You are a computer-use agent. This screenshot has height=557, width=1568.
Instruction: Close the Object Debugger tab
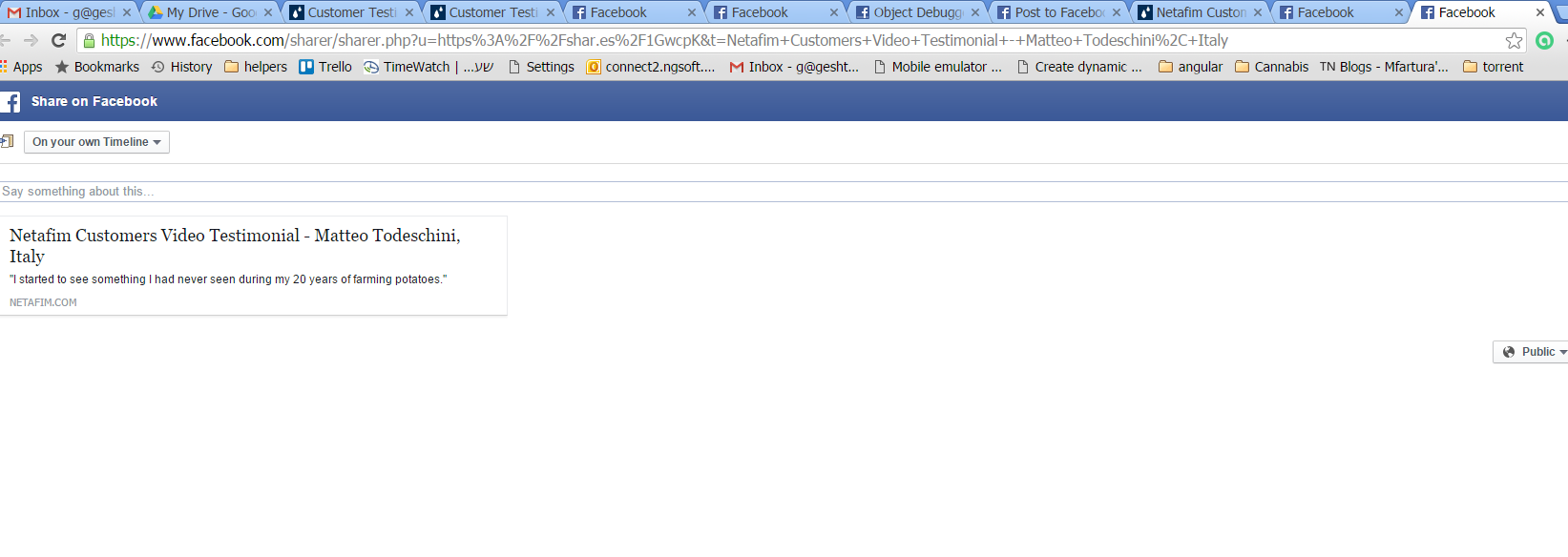975,12
